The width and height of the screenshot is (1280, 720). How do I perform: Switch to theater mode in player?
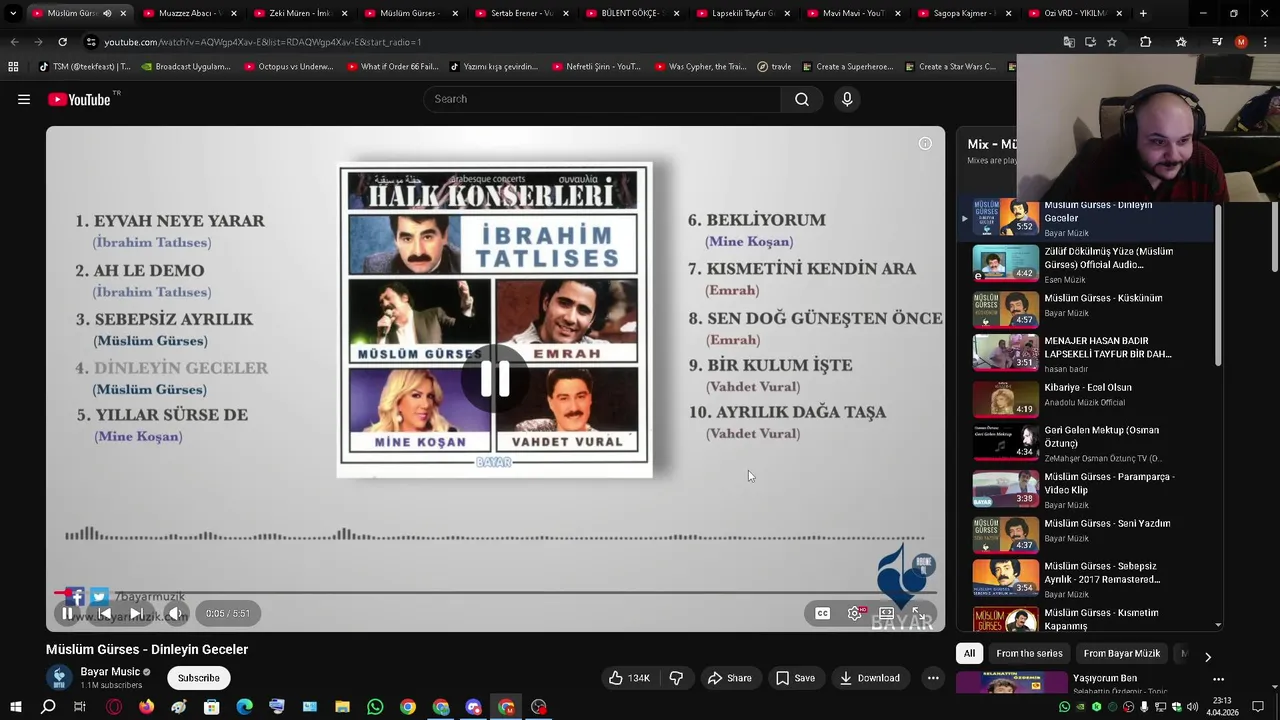click(887, 613)
